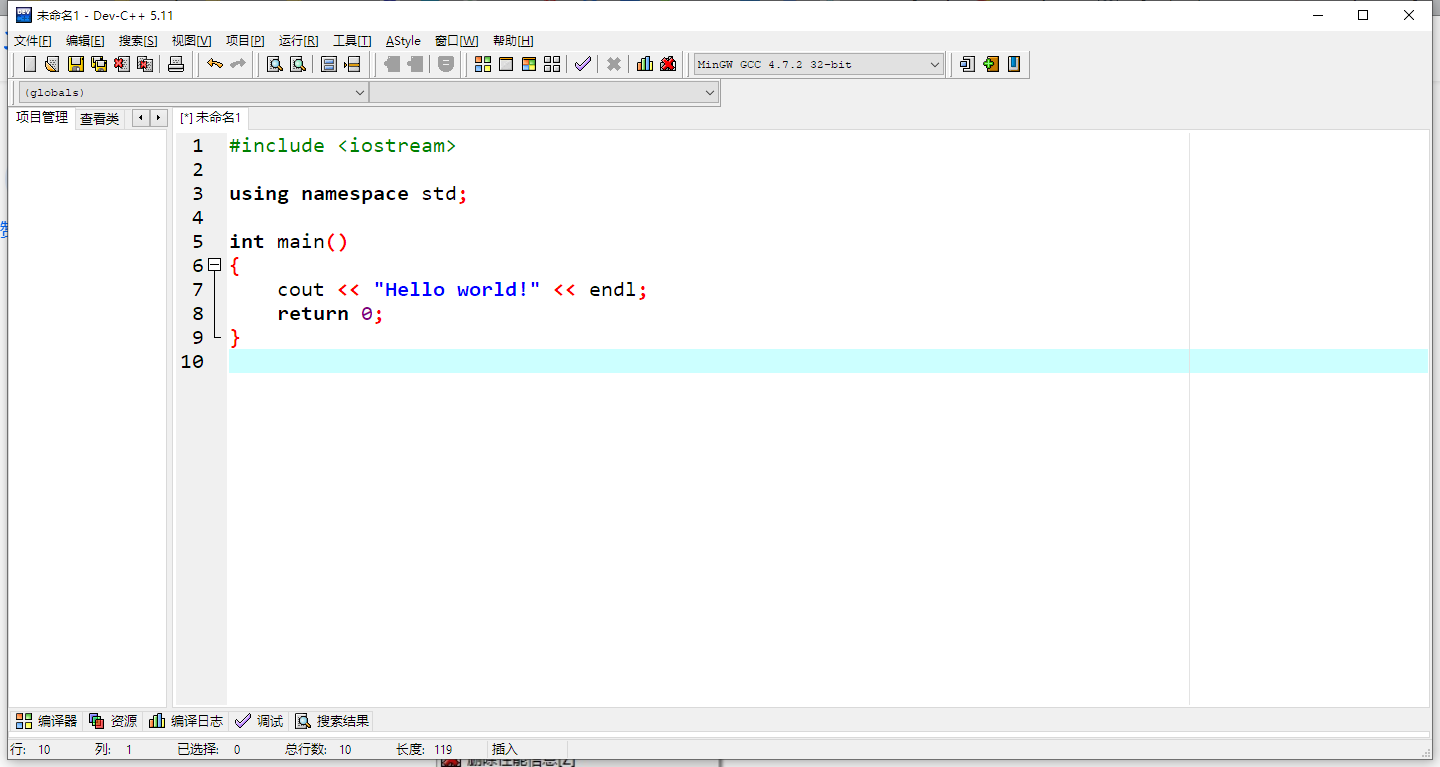Open the 编译器 bottom panel tab

tap(46, 721)
